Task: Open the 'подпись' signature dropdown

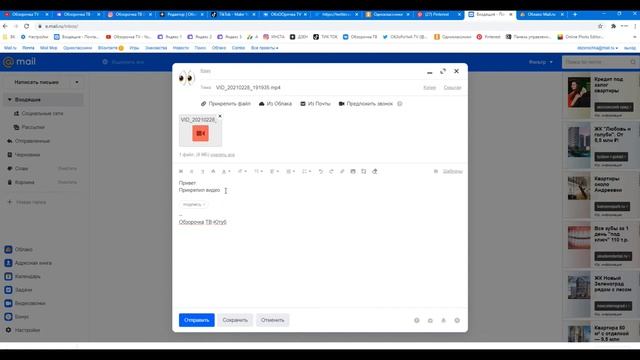Action: pyautogui.click(x=194, y=204)
